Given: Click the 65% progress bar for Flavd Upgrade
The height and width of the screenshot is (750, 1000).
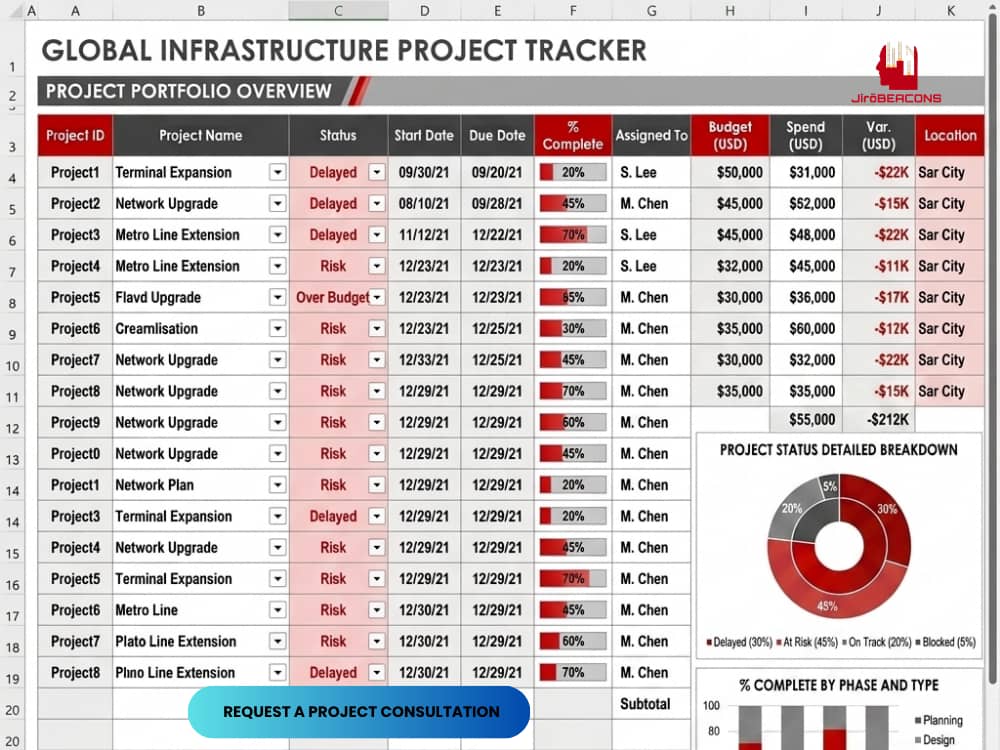Looking at the screenshot, I should click(x=573, y=297).
